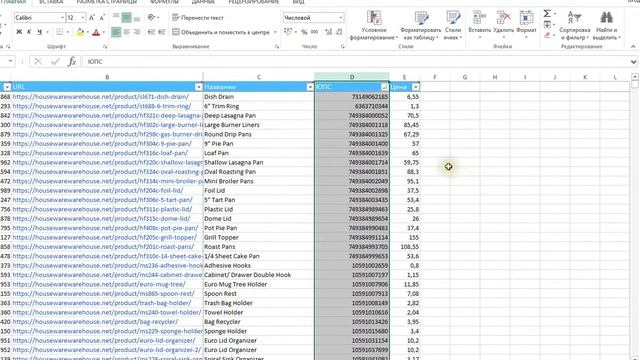Click the text orientation icon

(x=151, y=18)
